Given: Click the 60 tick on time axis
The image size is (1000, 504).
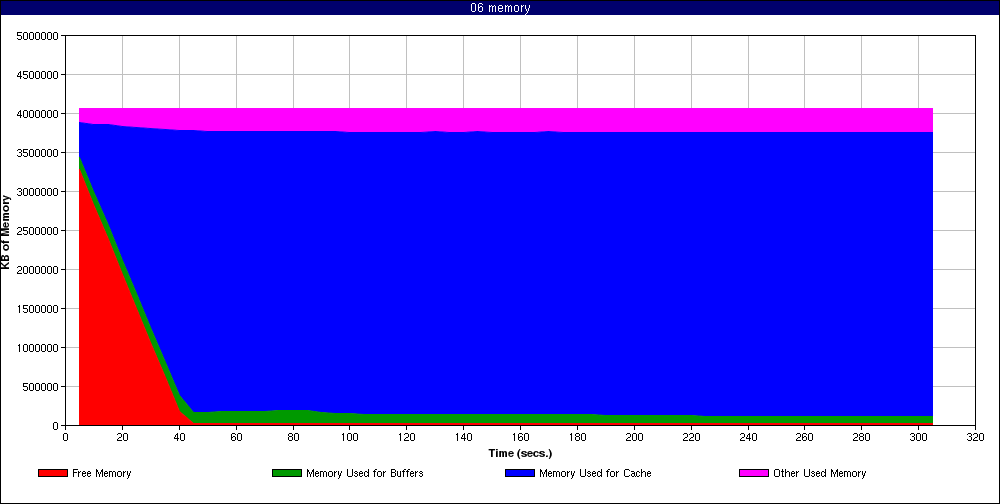Looking at the screenshot, I should point(236,438).
